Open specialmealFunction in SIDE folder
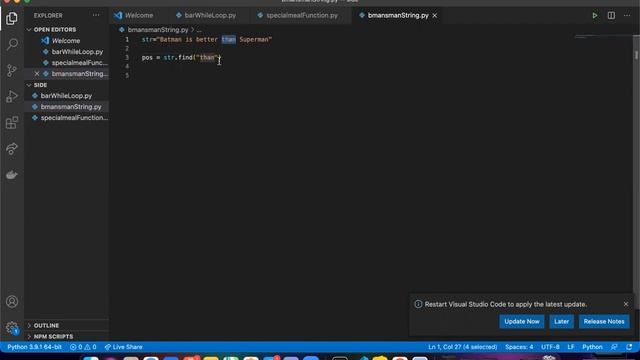 tap(74, 118)
